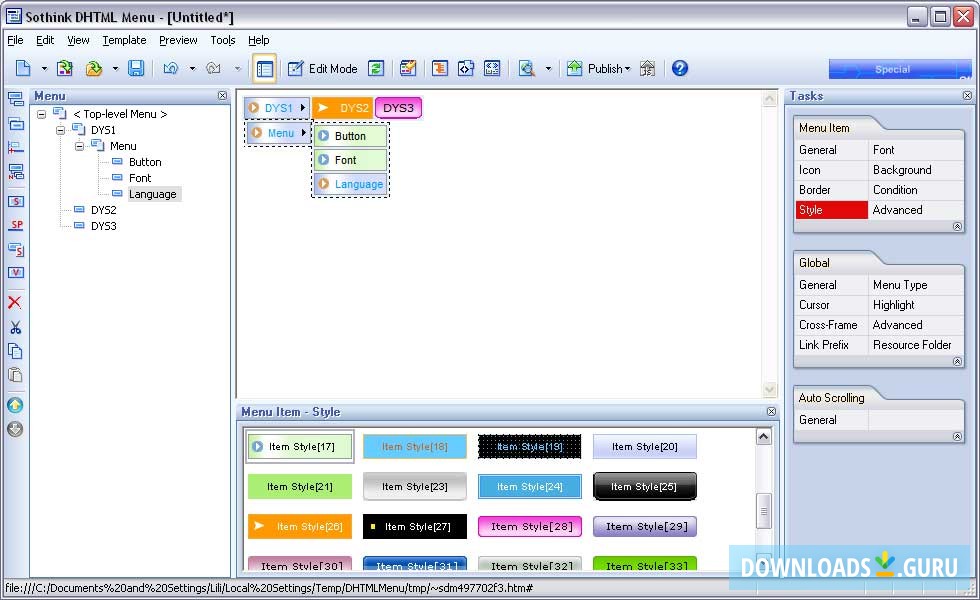Click the style editor icon with pencil
980x600 pixels.
(x=408, y=68)
